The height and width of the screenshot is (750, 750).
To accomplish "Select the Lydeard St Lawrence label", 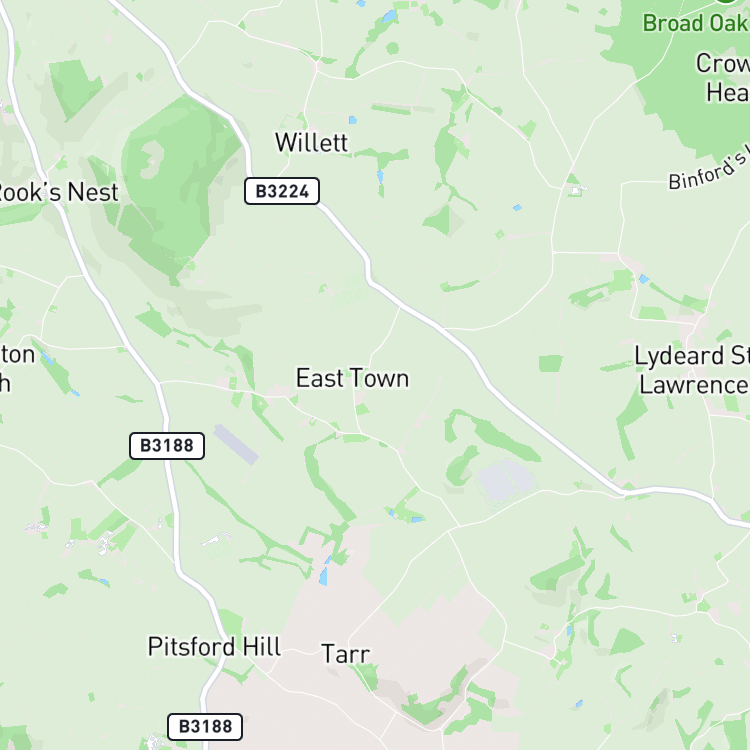I will coord(692,370).
